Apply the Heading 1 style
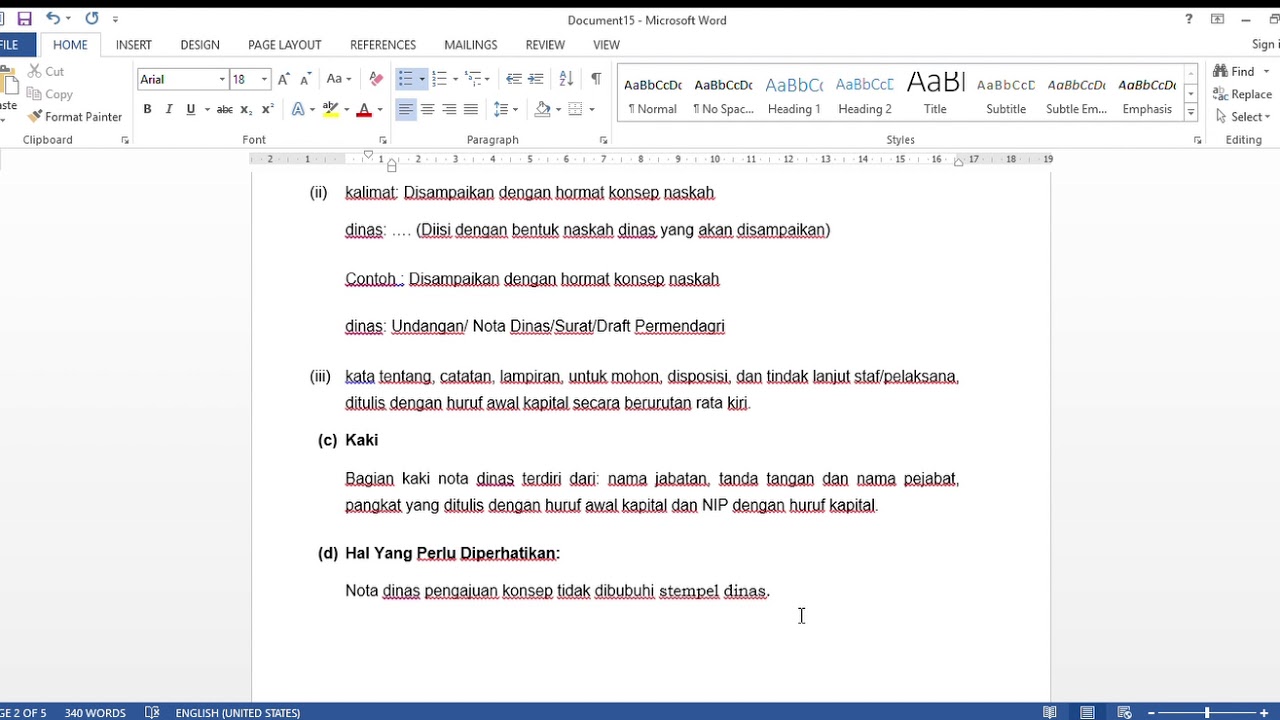 pos(794,94)
